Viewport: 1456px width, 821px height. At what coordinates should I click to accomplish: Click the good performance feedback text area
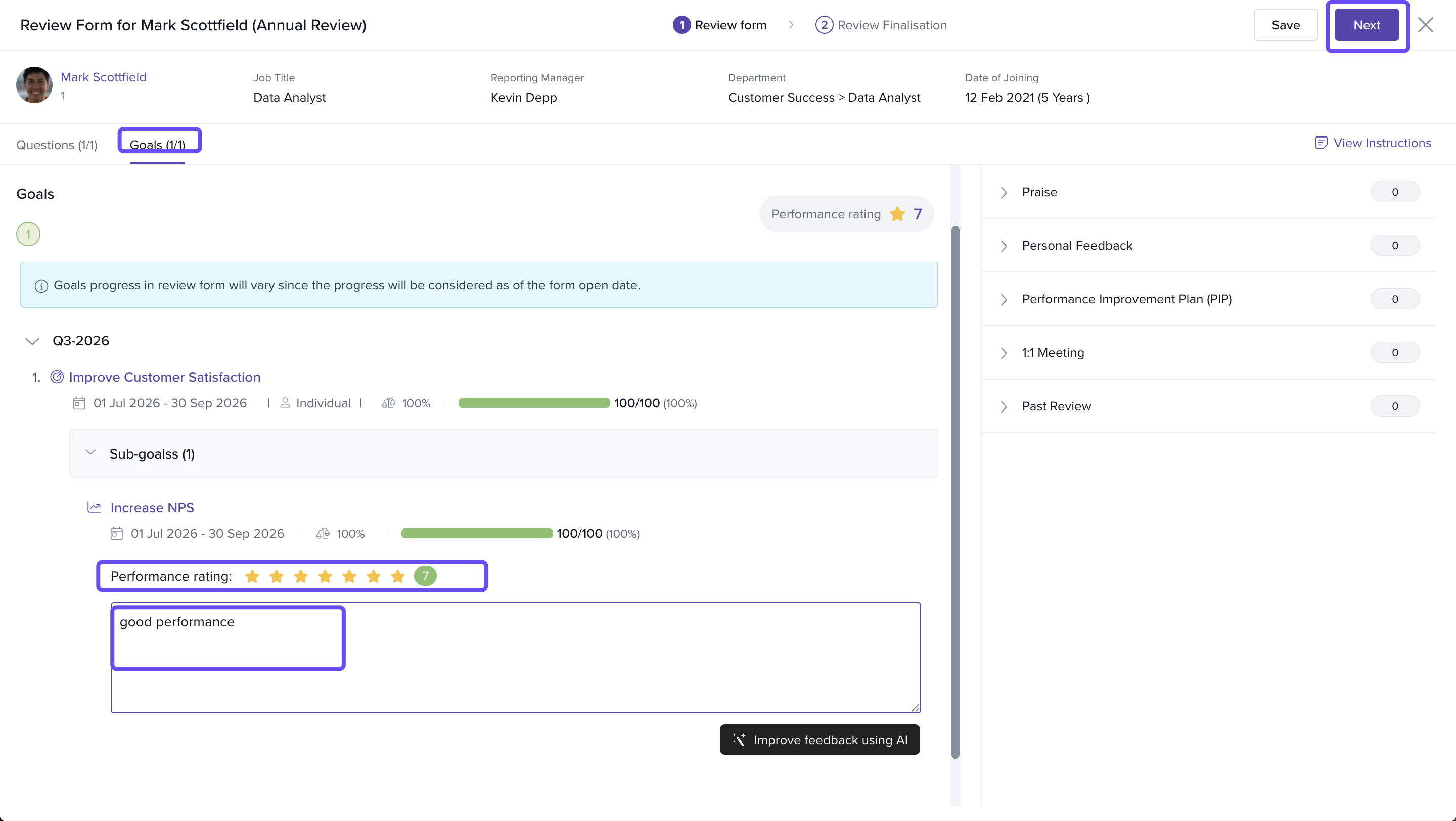point(516,658)
